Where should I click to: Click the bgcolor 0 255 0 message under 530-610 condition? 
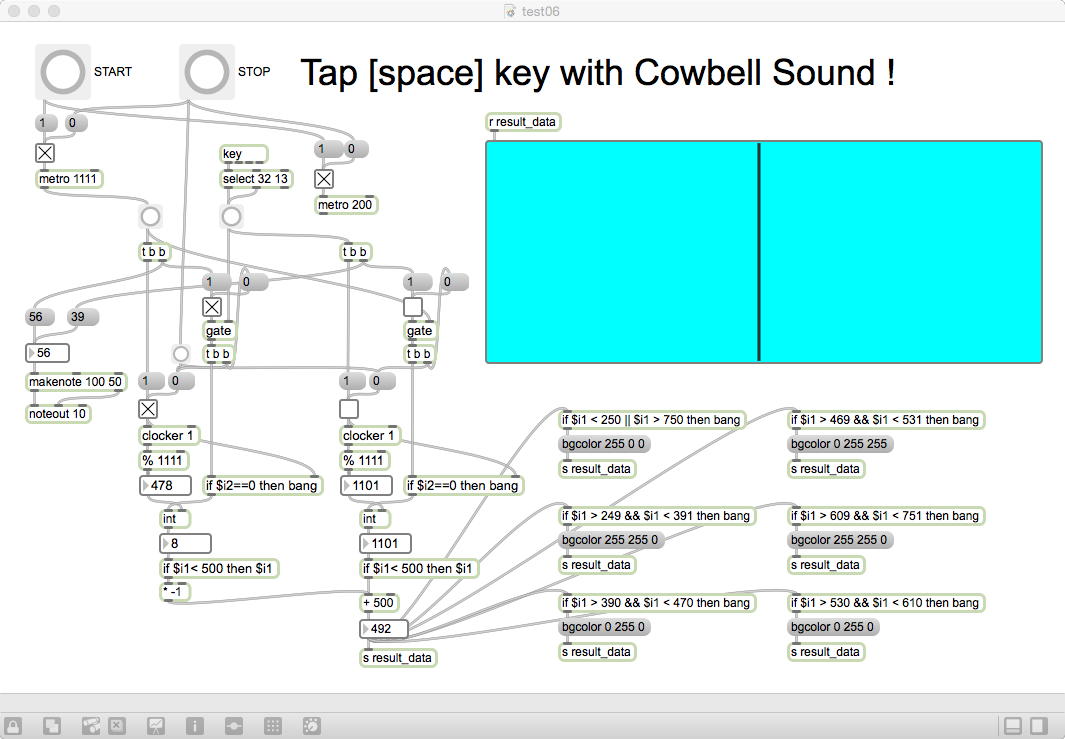click(x=833, y=627)
